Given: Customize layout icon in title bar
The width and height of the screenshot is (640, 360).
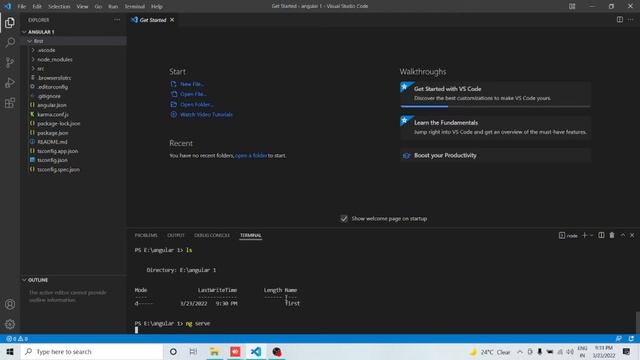Looking at the screenshot, I should (572, 6).
